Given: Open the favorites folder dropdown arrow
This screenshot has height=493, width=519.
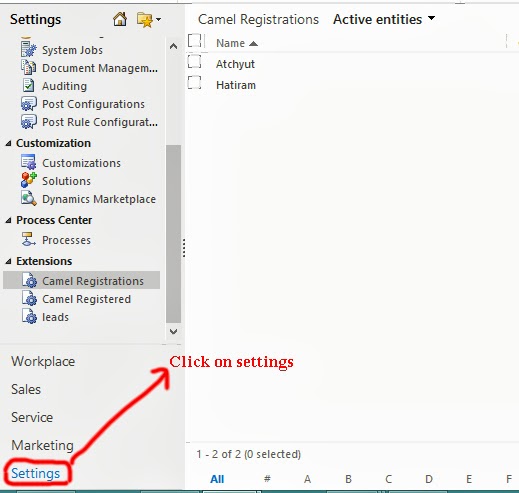Looking at the screenshot, I should coord(158,20).
